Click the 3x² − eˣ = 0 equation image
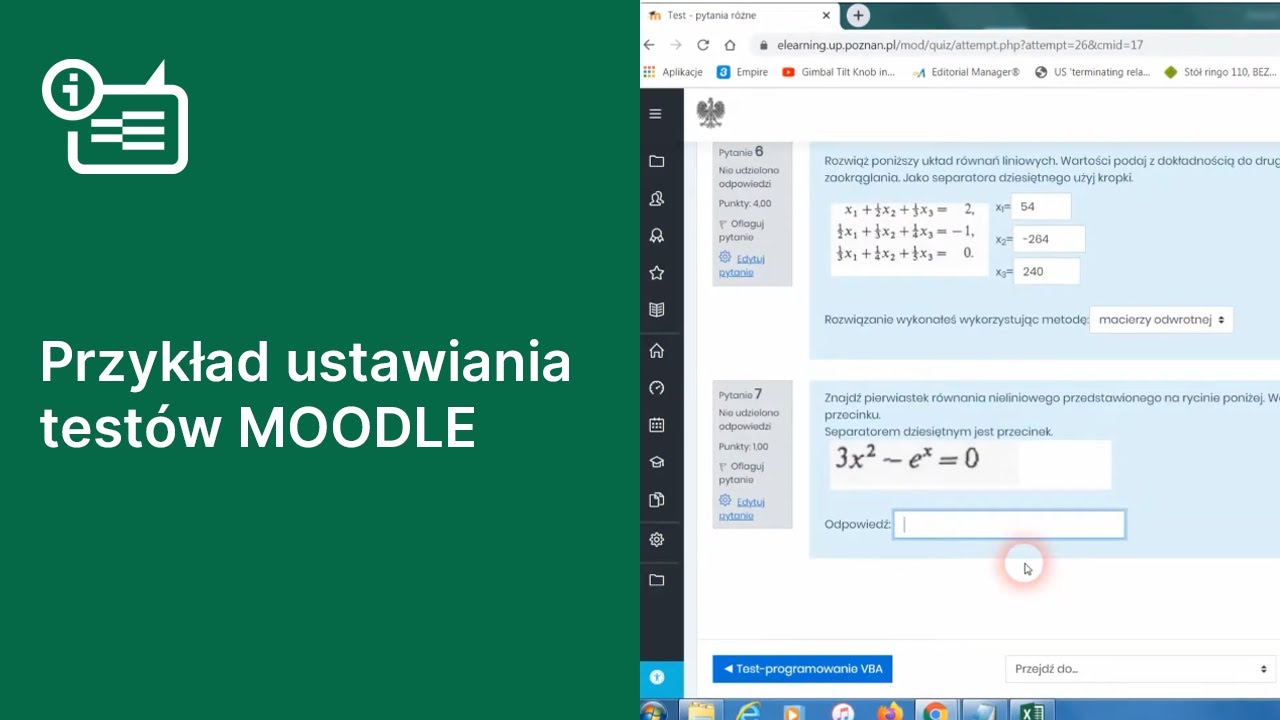1280x720 pixels. click(970, 464)
